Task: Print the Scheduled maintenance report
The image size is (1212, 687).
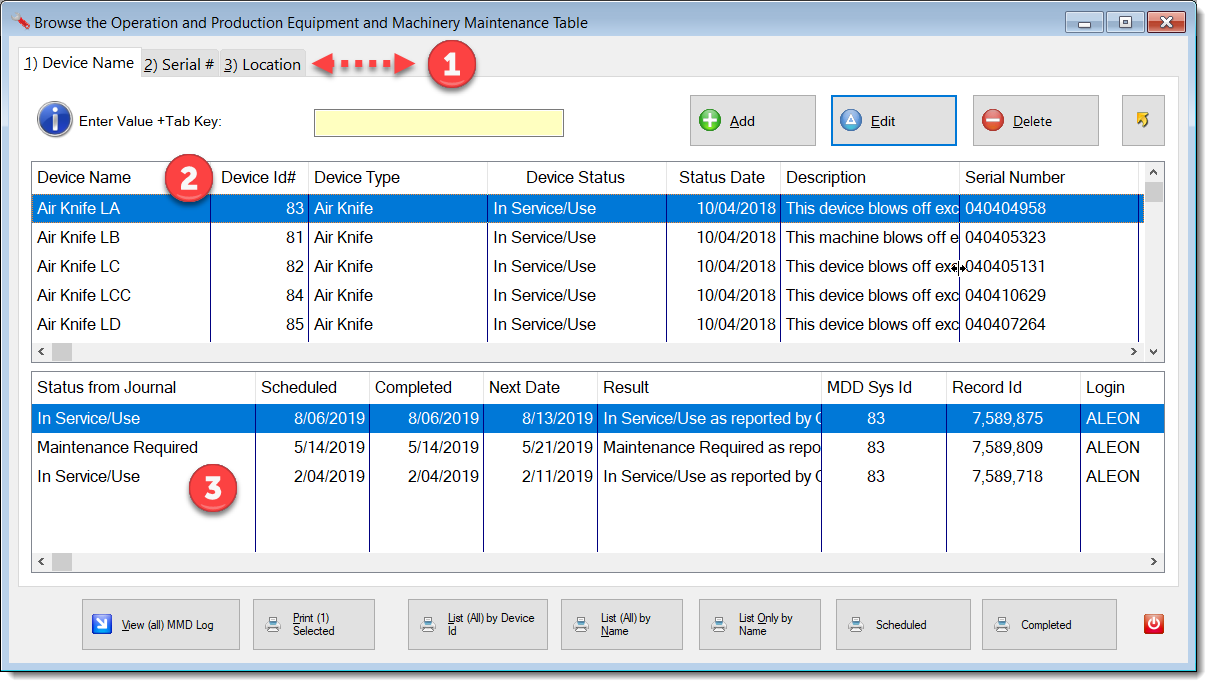Action: tap(902, 625)
